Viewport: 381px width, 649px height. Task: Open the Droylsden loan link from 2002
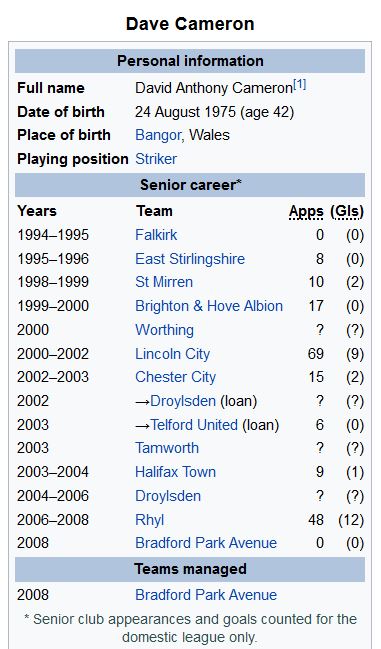[183, 401]
